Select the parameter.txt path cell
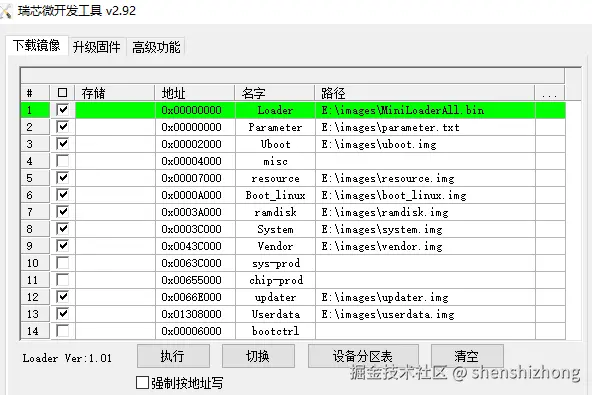592x395 pixels. point(426,127)
